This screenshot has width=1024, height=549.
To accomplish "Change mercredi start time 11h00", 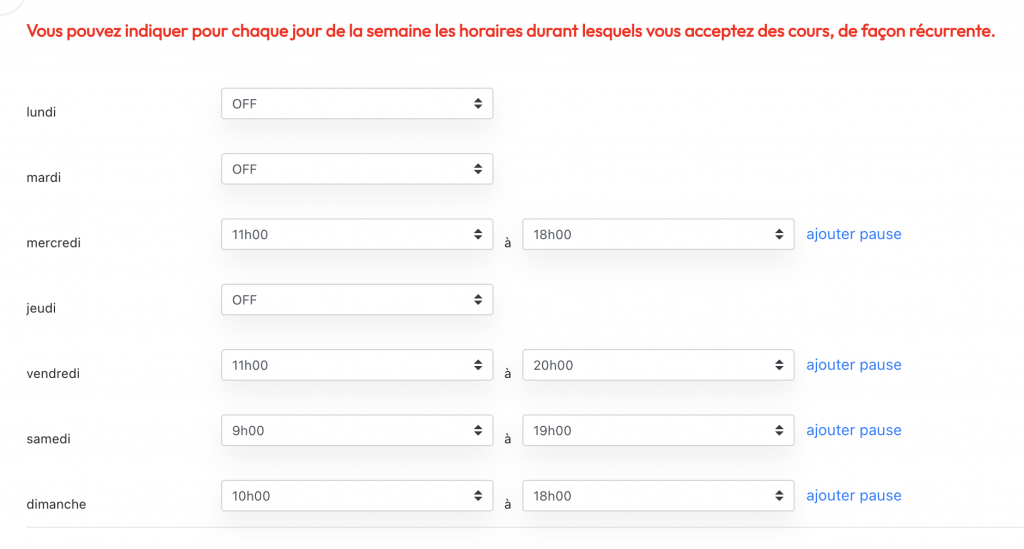I will point(356,235).
